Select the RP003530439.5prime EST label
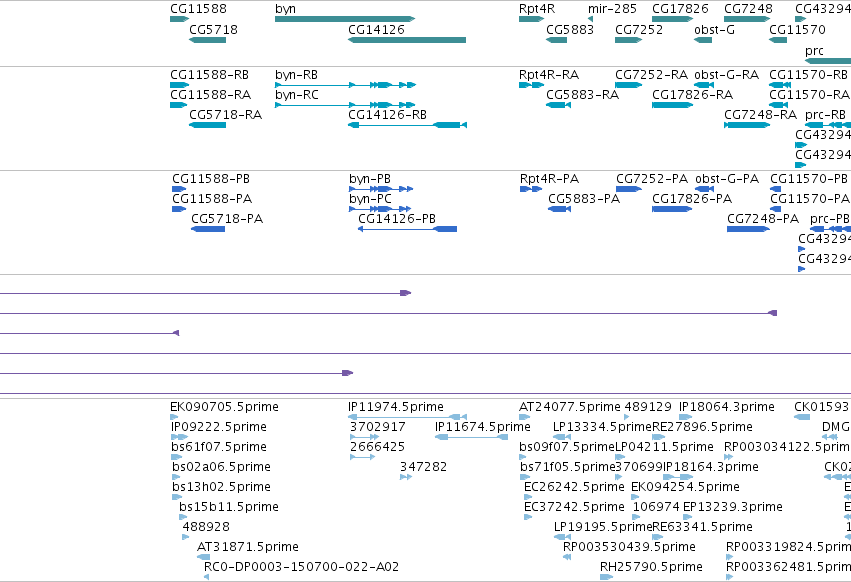The image size is (851, 582). pyautogui.click(x=629, y=547)
